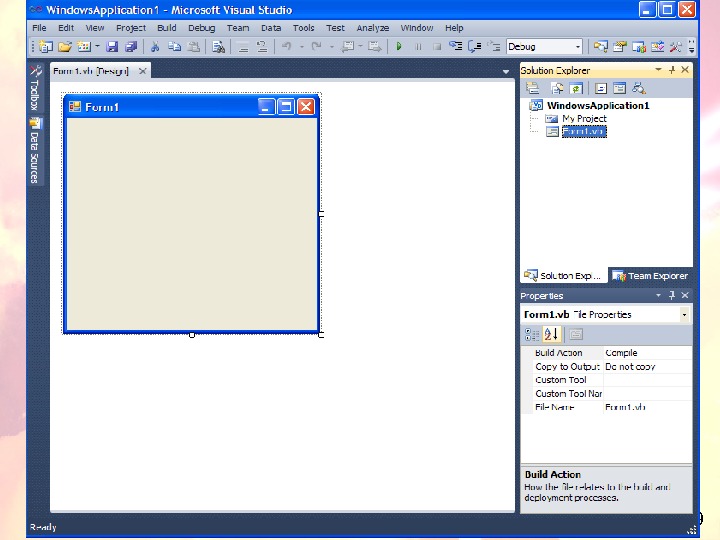The image size is (720, 540).
Task: Click the Solution Explorer toolbar icon
Action: click(x=600, y=46)
